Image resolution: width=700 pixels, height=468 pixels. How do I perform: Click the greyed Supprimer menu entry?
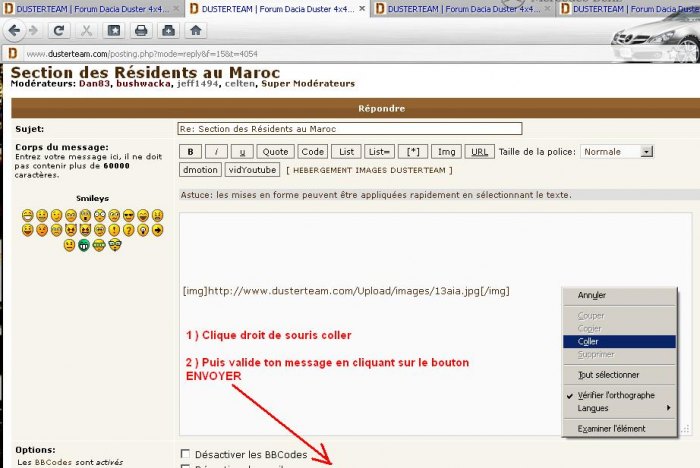pos(619,355)
